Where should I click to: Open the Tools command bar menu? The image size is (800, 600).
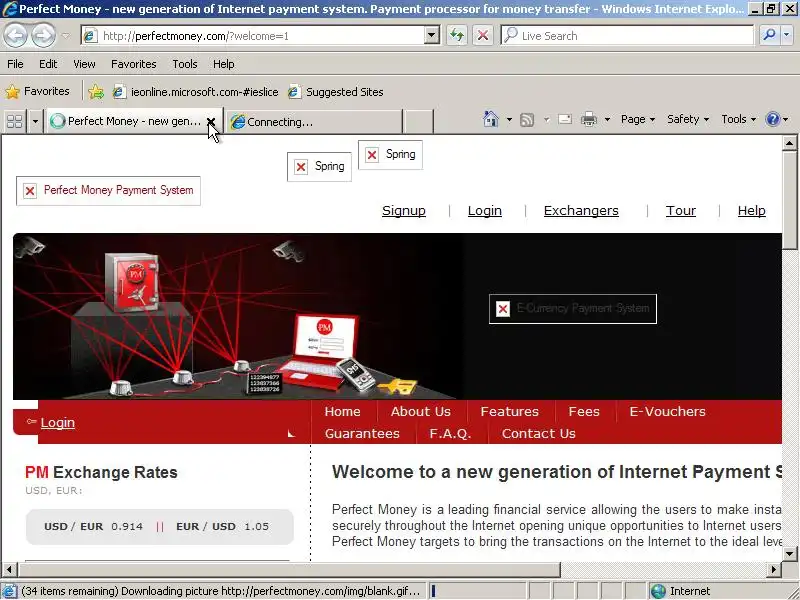click(x=738, y=119)
